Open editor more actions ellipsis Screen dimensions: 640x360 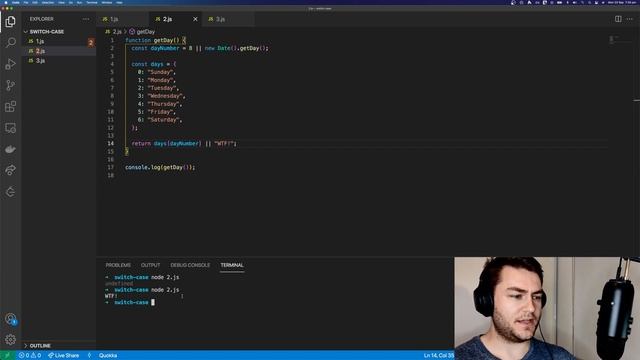click(630, 19)
